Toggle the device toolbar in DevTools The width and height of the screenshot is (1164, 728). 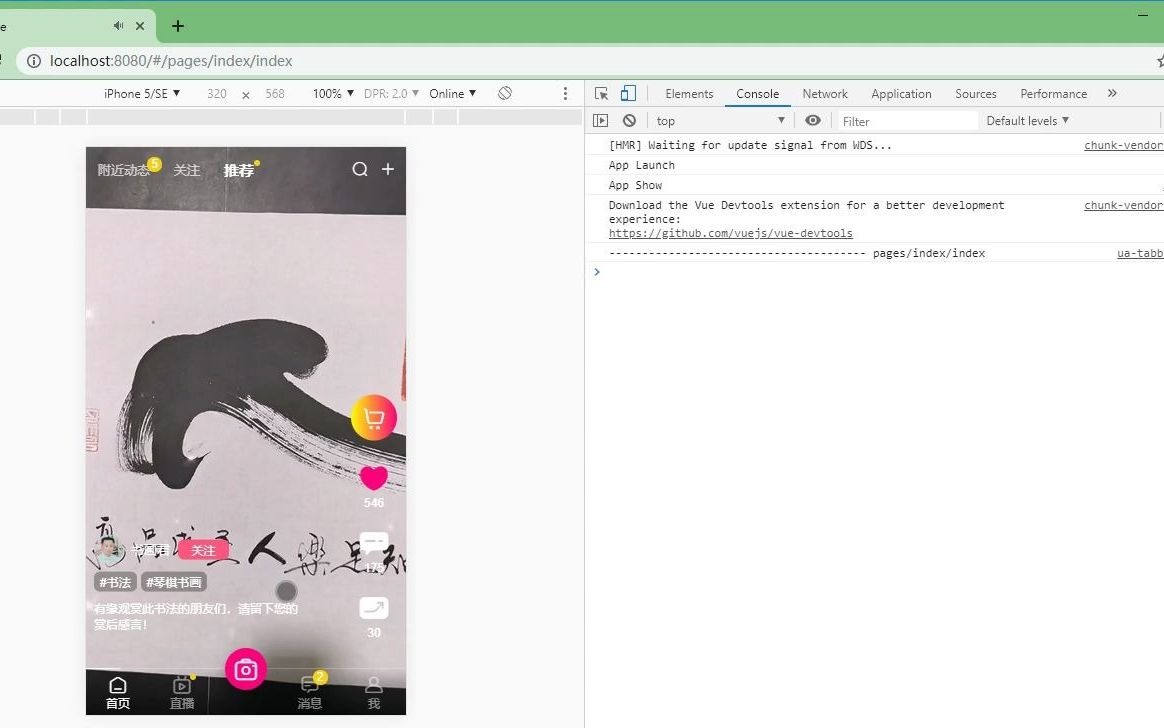tap(627, 93)
